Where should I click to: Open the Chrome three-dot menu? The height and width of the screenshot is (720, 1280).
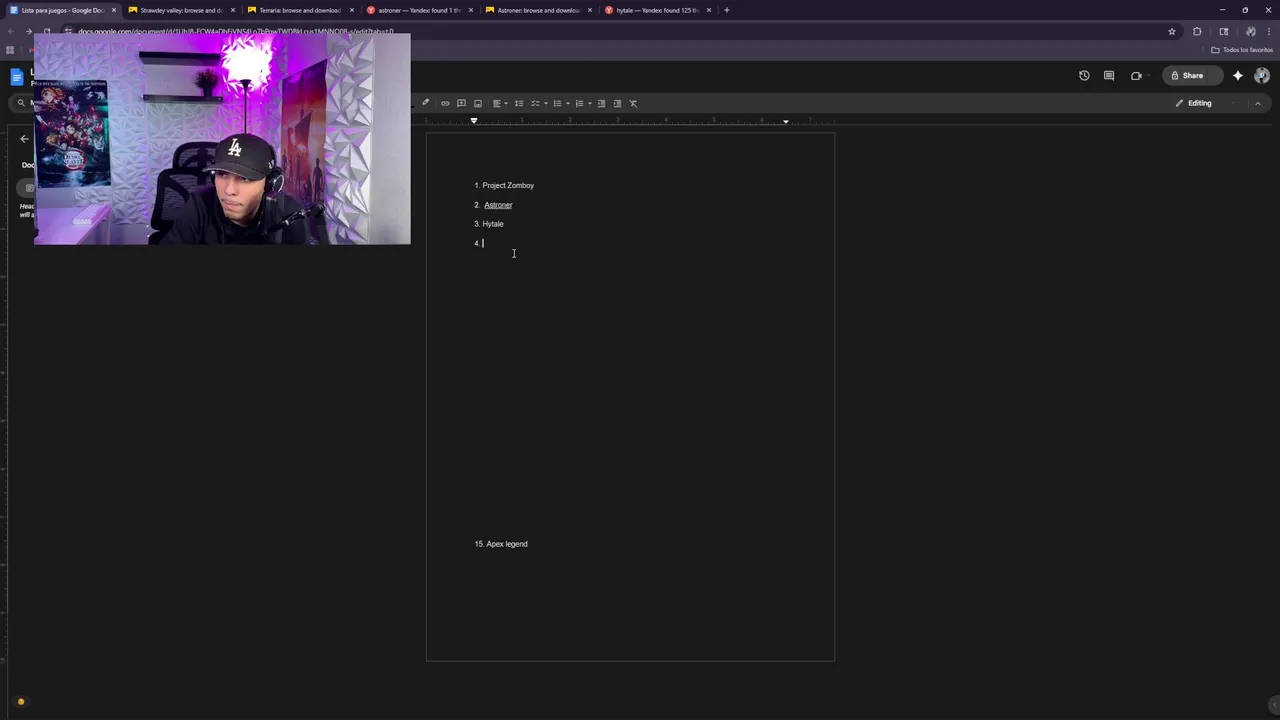coord(1270,31)
